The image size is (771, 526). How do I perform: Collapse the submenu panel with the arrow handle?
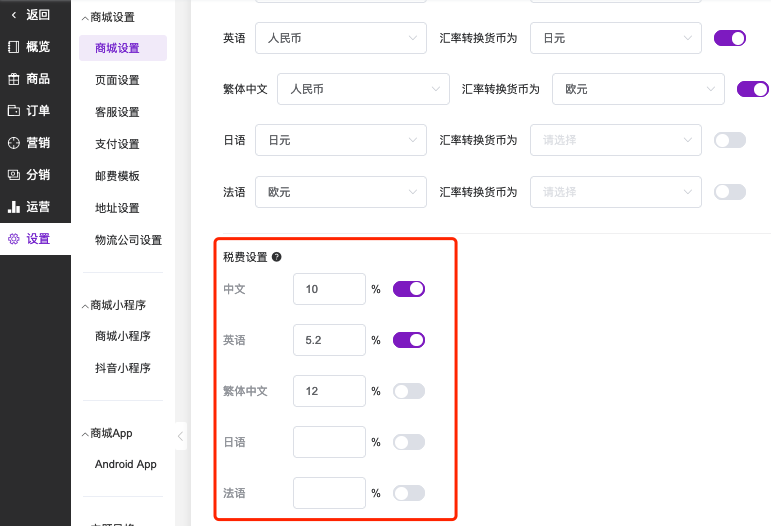click(x=181, y=436)
